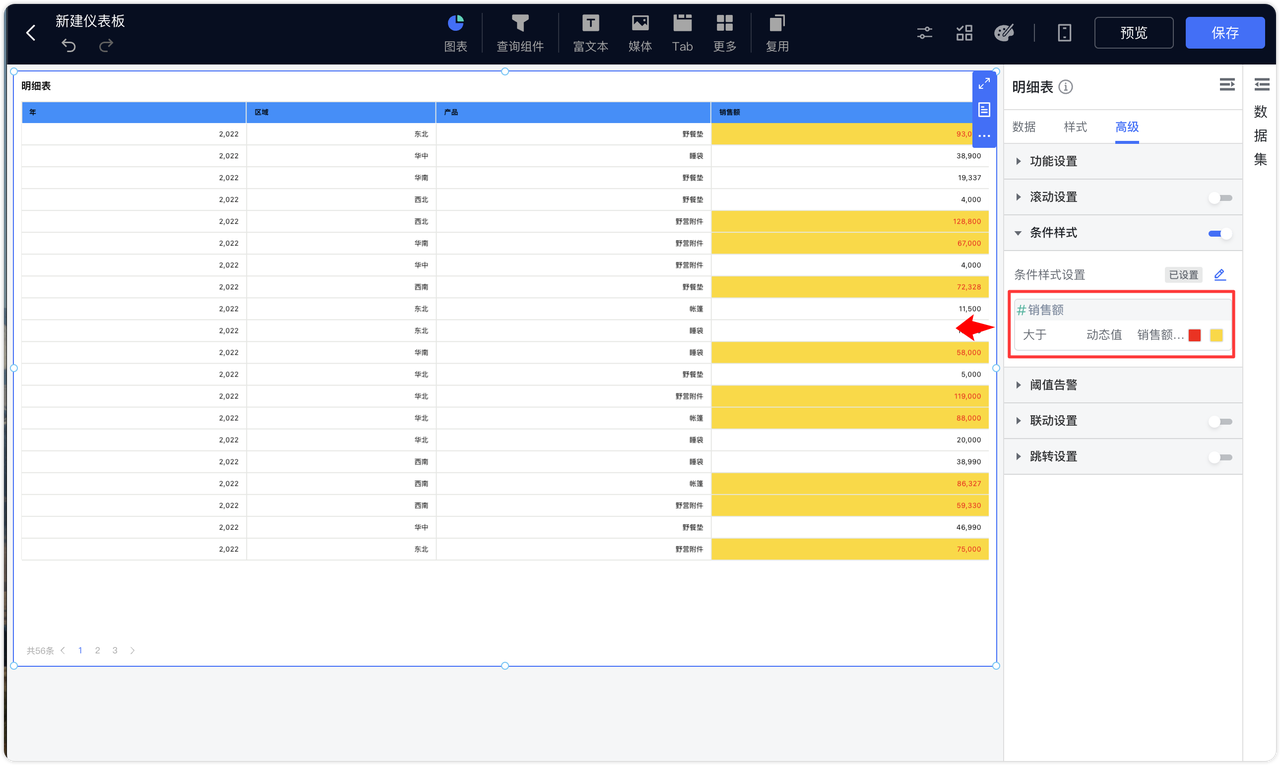Click the 新建仪表板 dashboard title
1280x765 pixels.
tap(90, 21)
